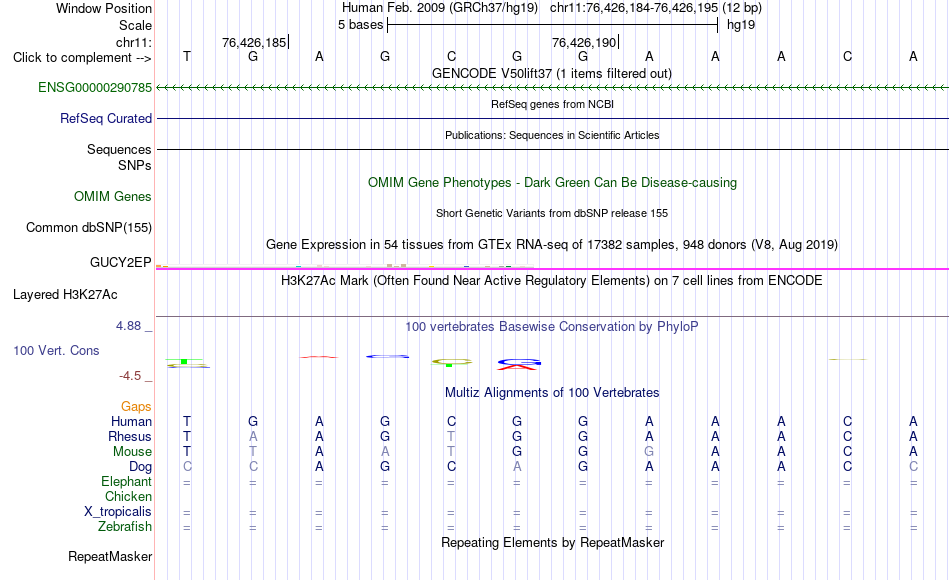Click 'Short Genetic Variants from dbSNP release 155'
This screenshot has height=580, width=950.
tap(552, 213)
